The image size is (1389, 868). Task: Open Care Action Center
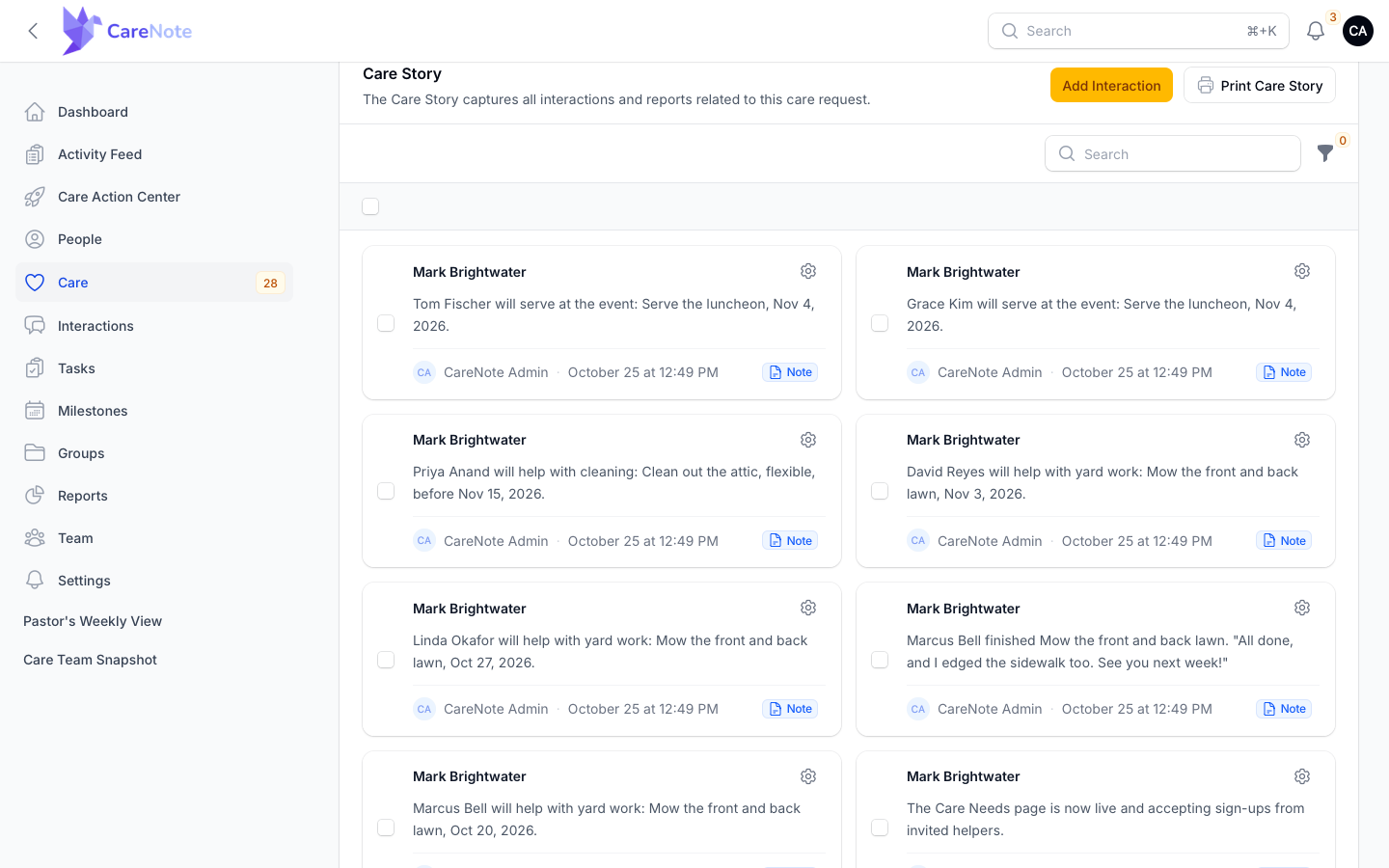[154, 197]
